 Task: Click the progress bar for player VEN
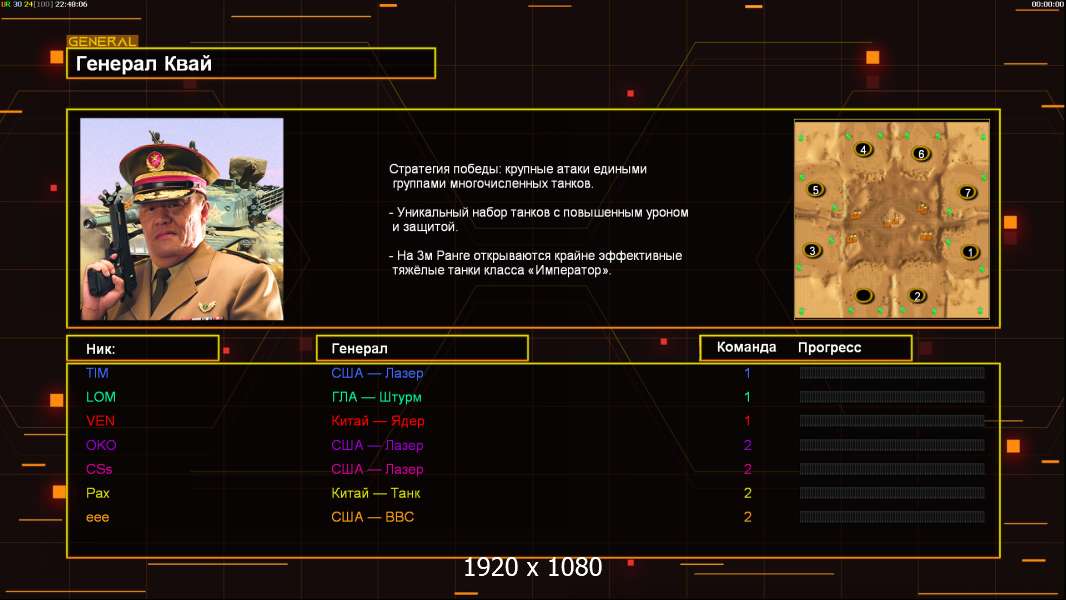tap(892, 421)
